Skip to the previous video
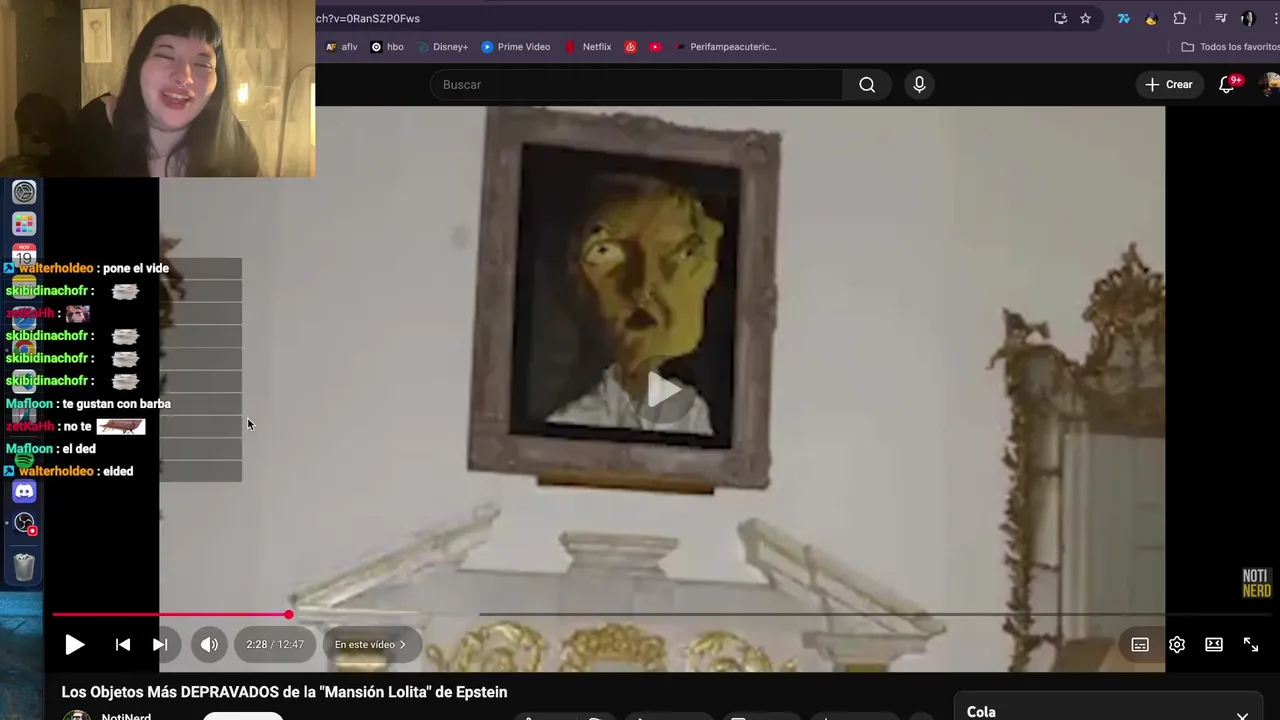The image size is (1280, 720). (123, 645)
